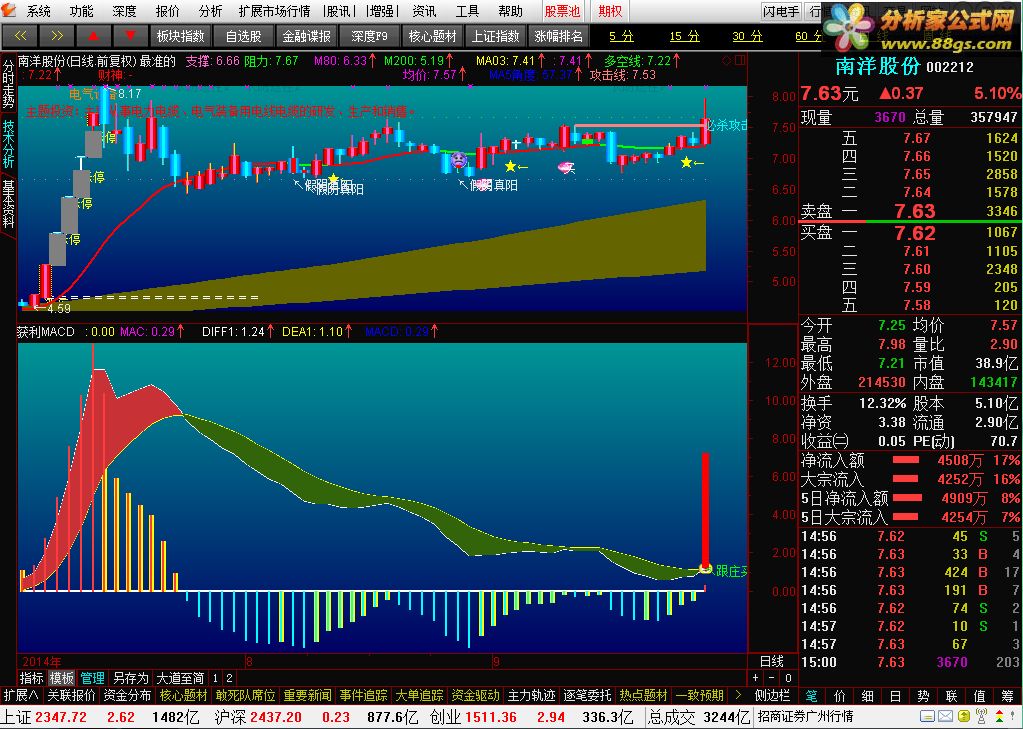Click the red up triangle toolbar button
Image resolution: width=1023 pixels, height=729 pixels.
[94, 36]
